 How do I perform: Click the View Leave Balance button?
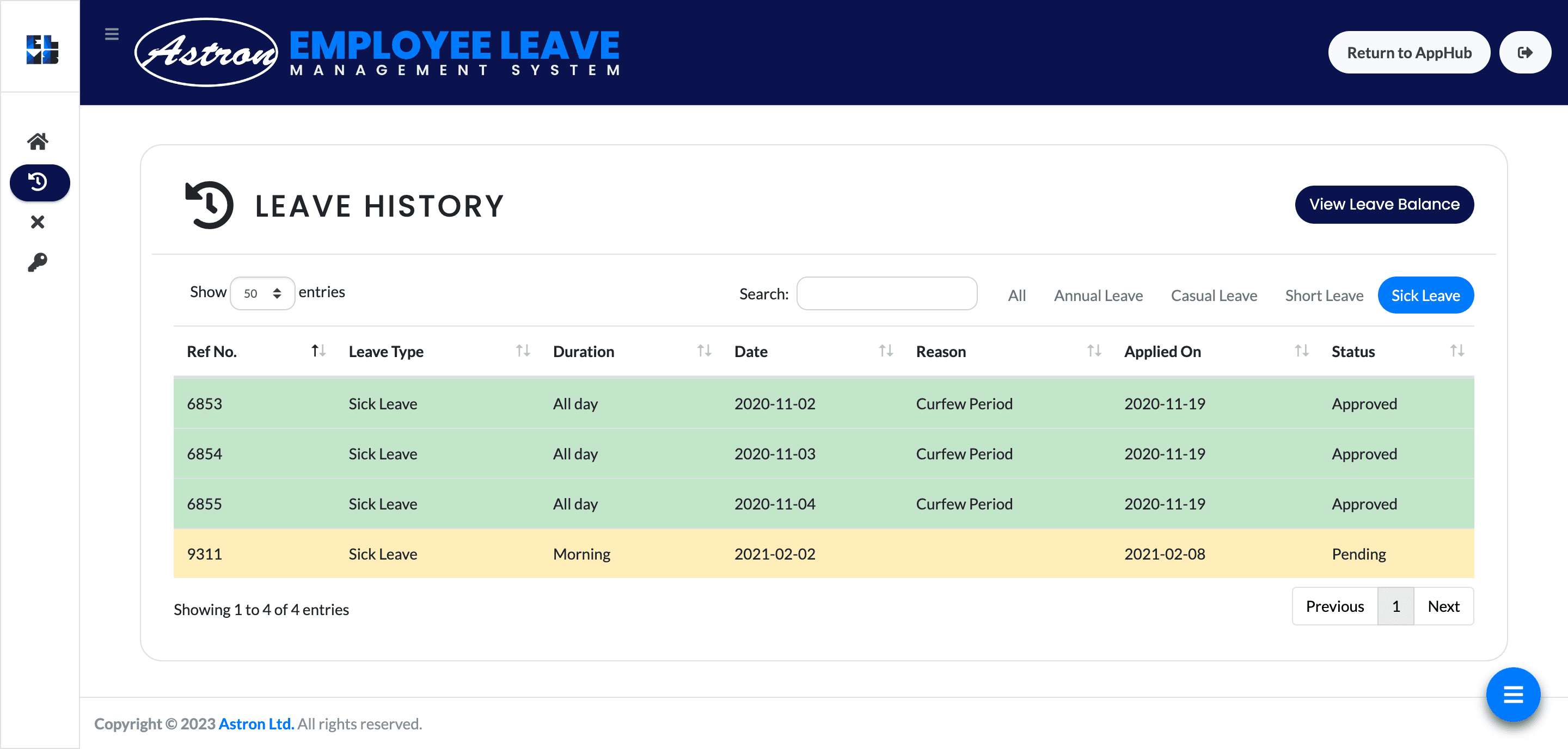click(1383, 205)
